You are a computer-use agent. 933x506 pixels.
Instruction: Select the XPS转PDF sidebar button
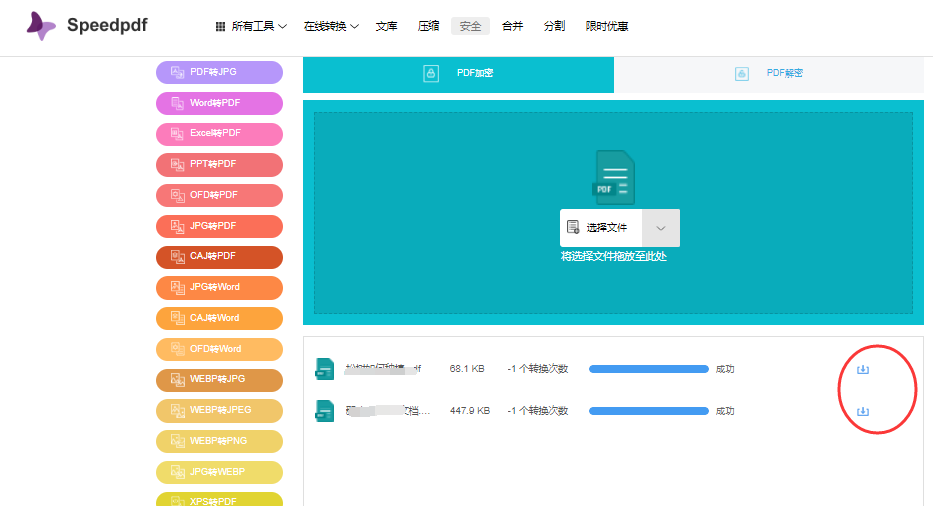[220, 499]
